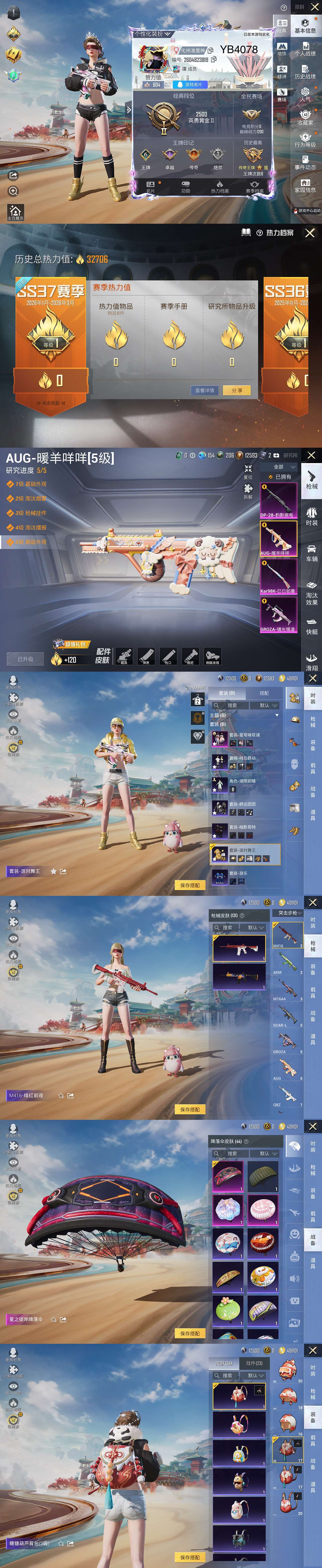This screenshot has height=1568, width=322.
Task: Open the 热力档案 heat archive icon
Action: [x=219, y=187]
